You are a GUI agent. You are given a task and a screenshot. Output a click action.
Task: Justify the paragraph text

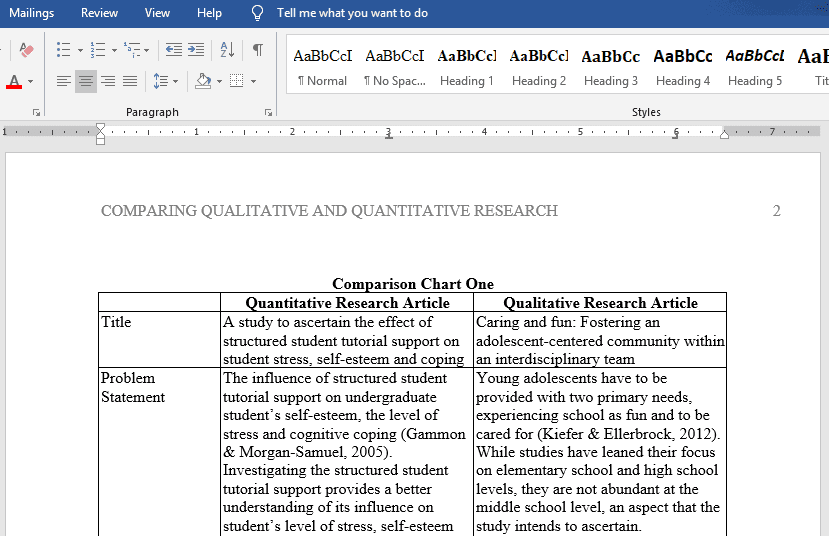130,81
